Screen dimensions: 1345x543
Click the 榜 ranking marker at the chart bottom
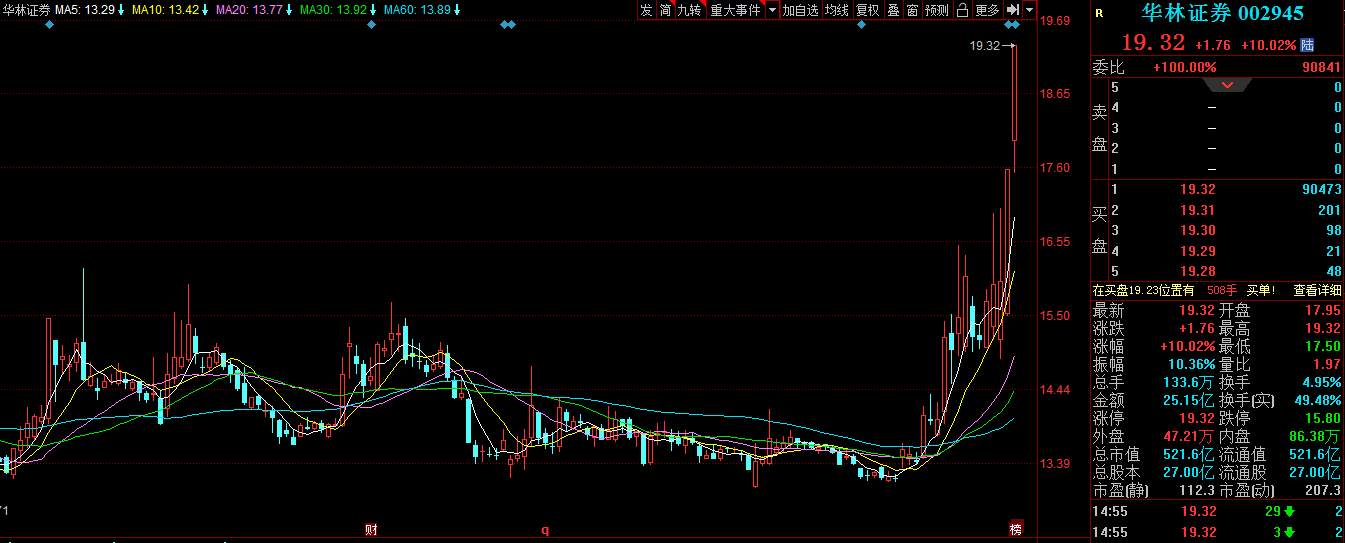1016,528
